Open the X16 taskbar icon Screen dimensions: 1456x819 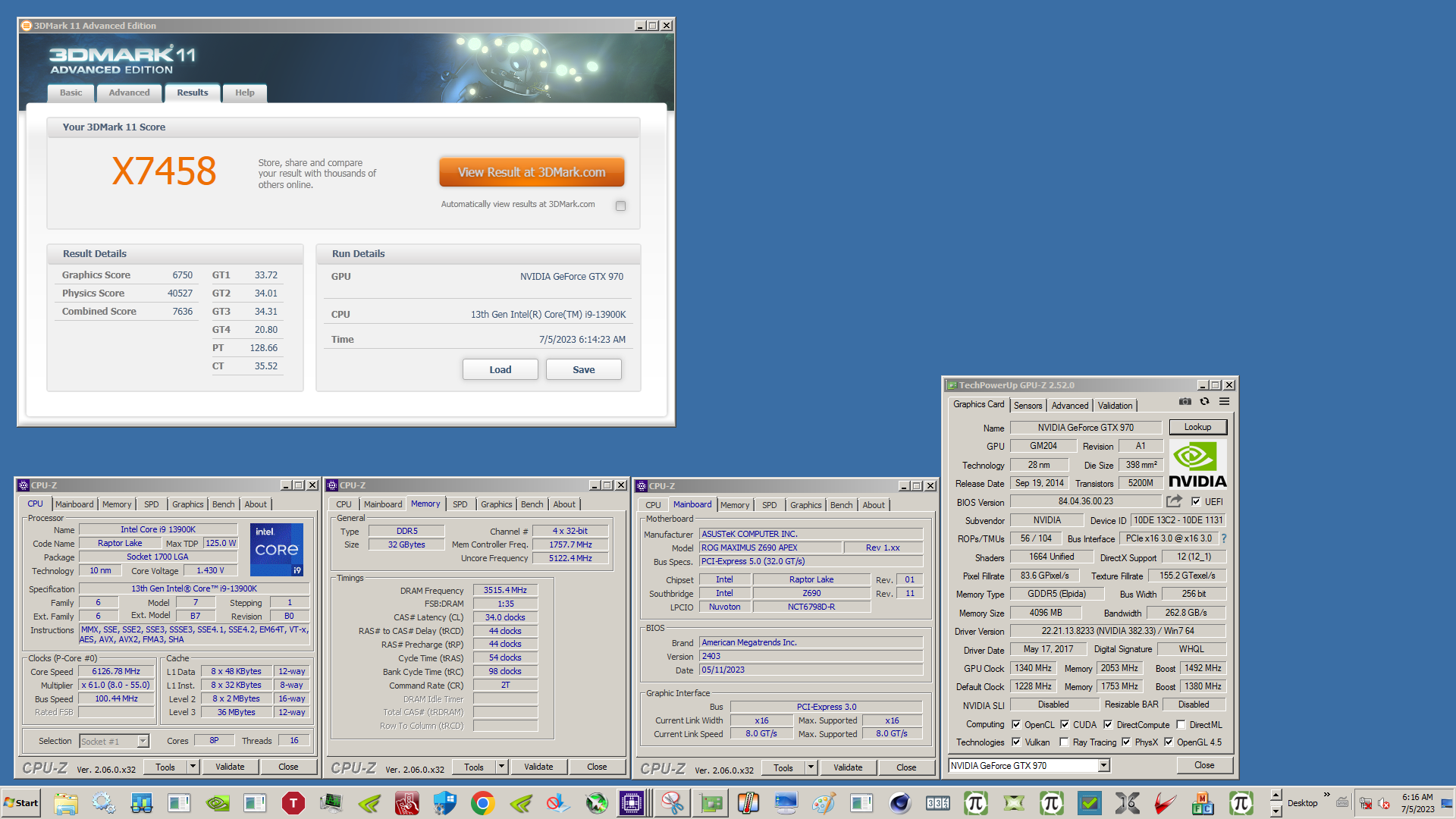point(1127,803)
